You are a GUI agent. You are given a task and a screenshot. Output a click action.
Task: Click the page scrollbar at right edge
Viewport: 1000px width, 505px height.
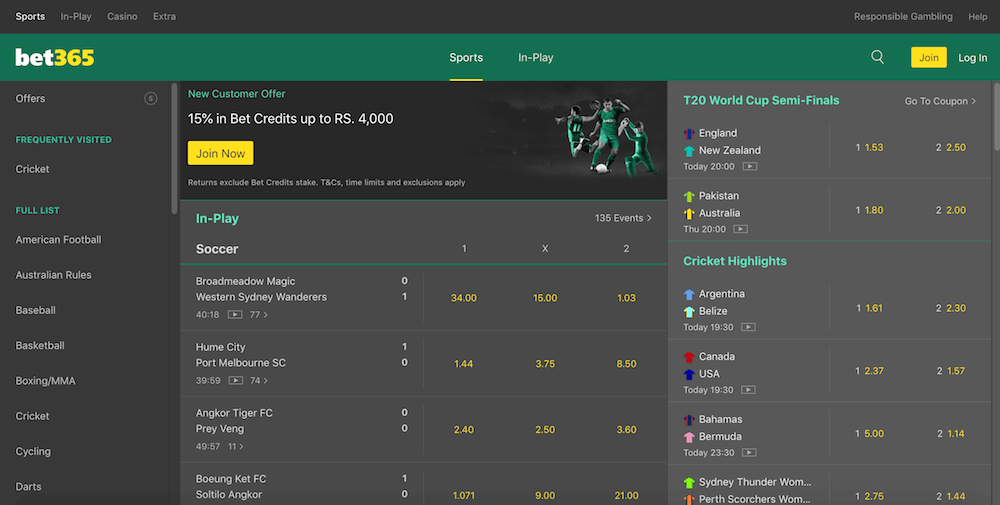click(996, 117)
